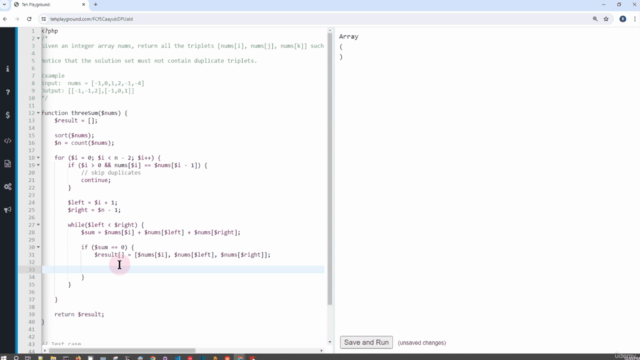Collapse the while loop fold at line 27

[38, 225]
